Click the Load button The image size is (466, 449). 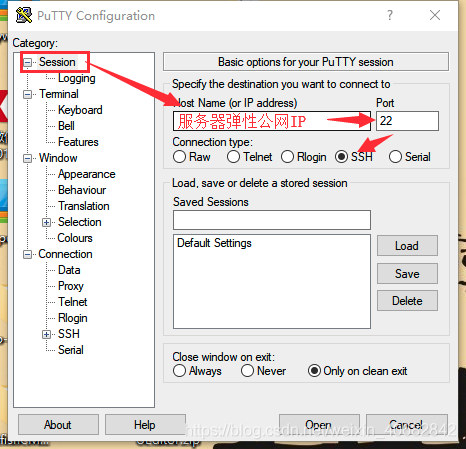click(x=407, y=246)
